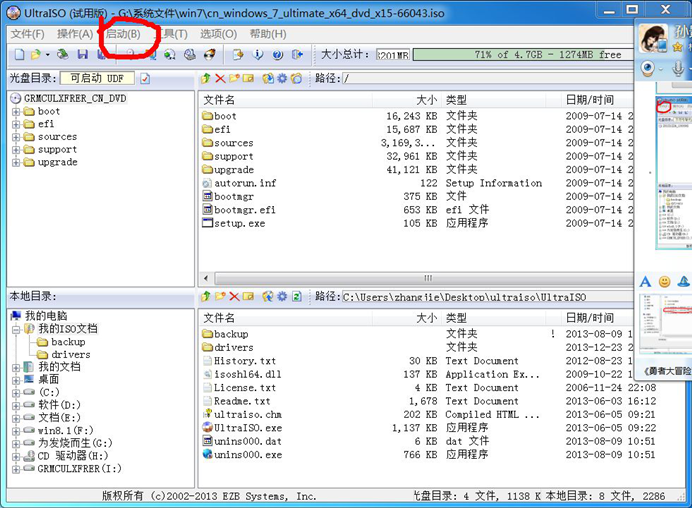Click the gear icon in local panel toolbar
This screenshot has height=508, width=692.
(282, 296)
